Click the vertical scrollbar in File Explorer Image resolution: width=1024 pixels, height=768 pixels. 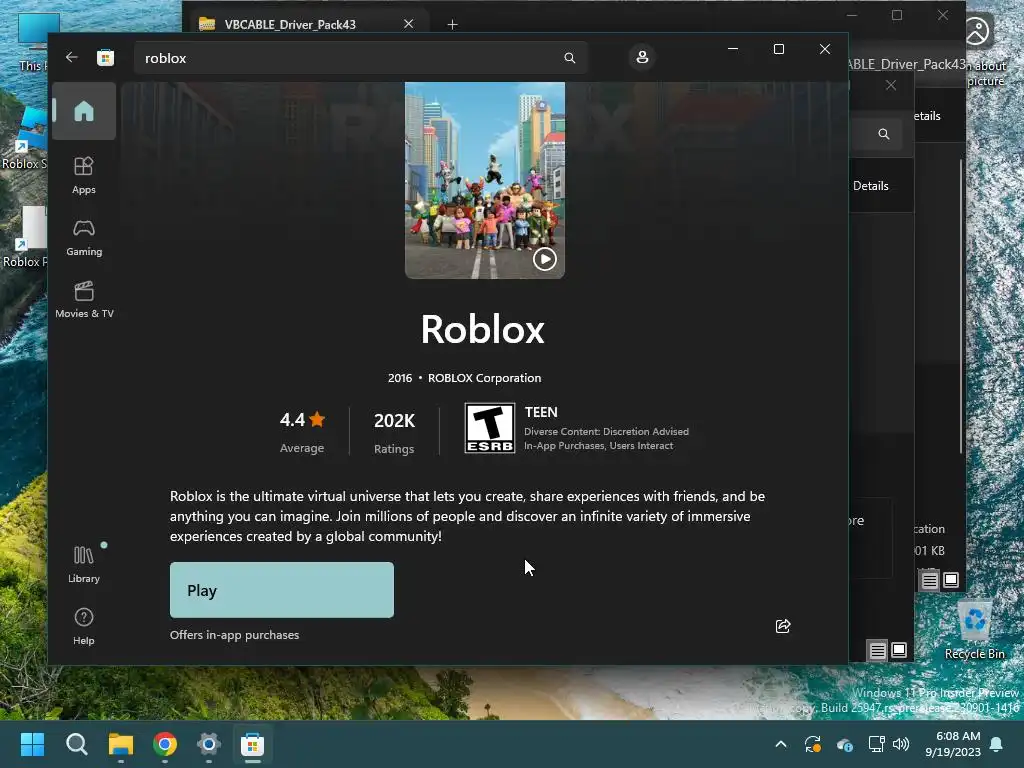962,307
